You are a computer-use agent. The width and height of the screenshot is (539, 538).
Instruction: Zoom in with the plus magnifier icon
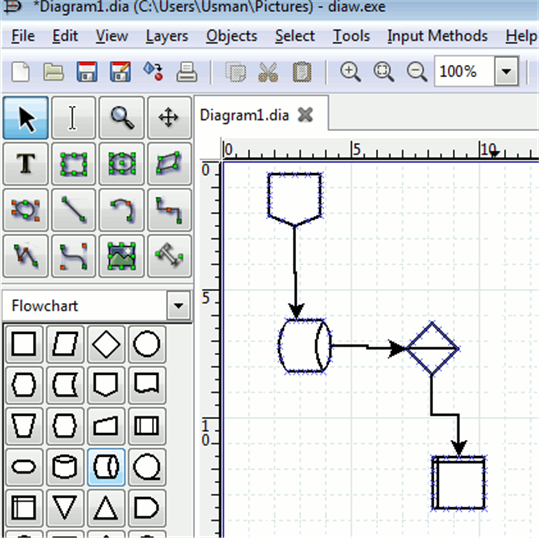350,72
